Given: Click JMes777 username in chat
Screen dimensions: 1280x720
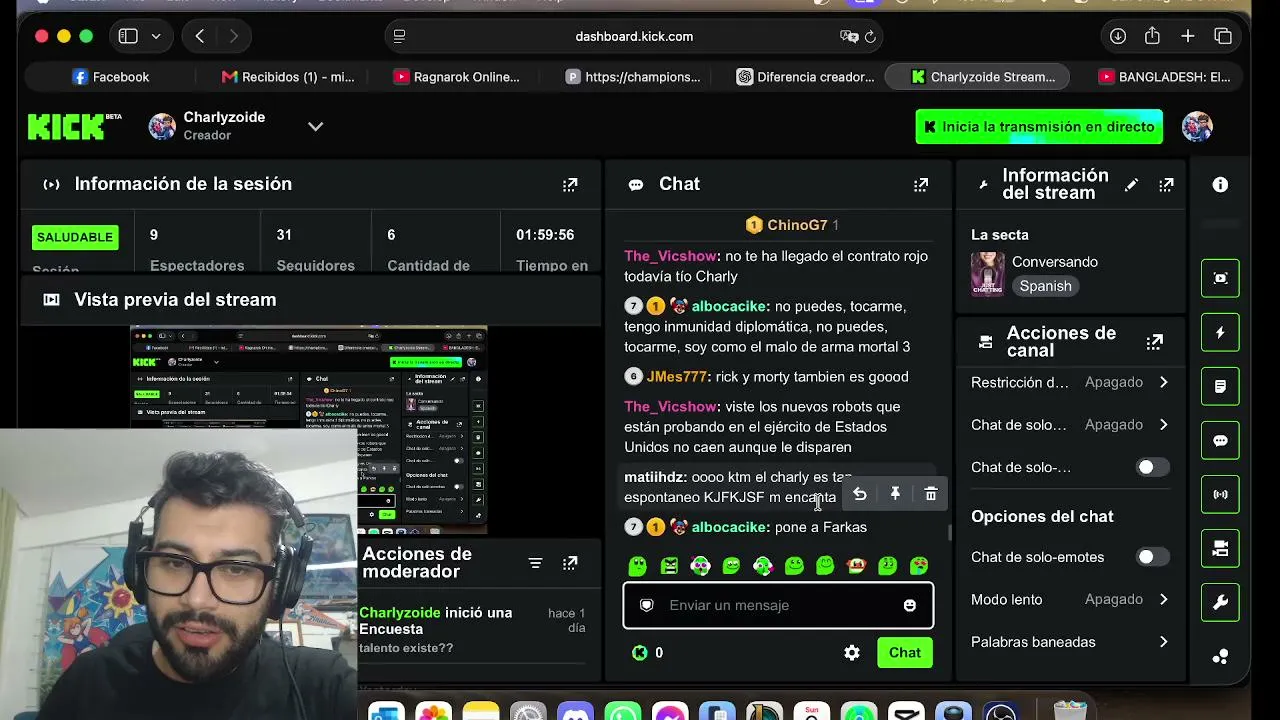Looking at the screenshot, I should pyautogui.click(x=678, y=377).
